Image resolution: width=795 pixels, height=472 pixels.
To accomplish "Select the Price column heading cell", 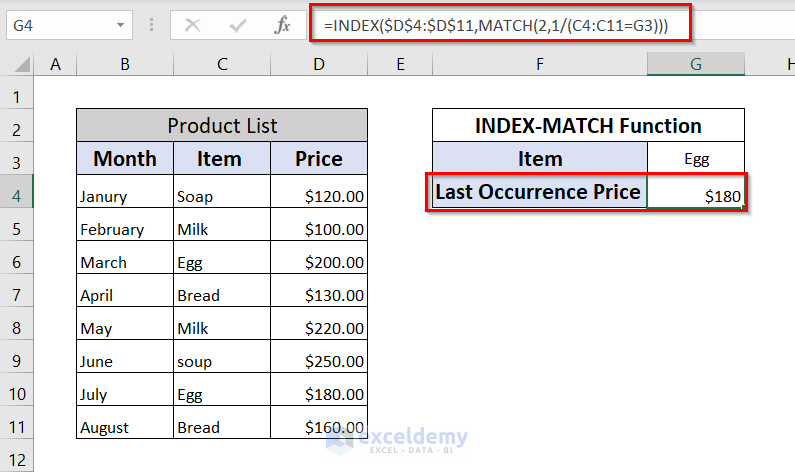I will click(x=318, y=159).
